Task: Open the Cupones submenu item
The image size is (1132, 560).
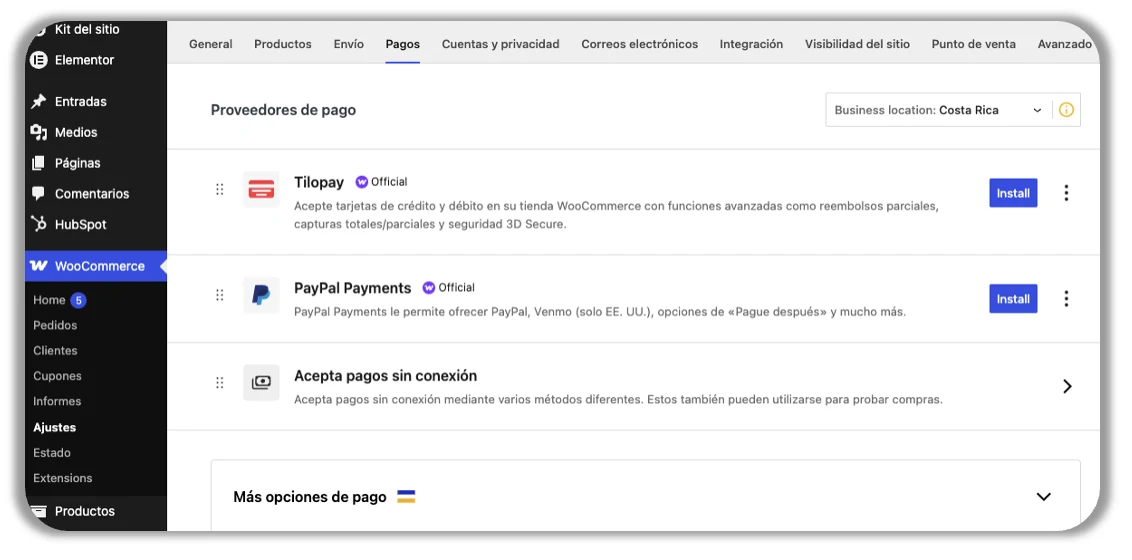Action: click(x=57, y=376)
